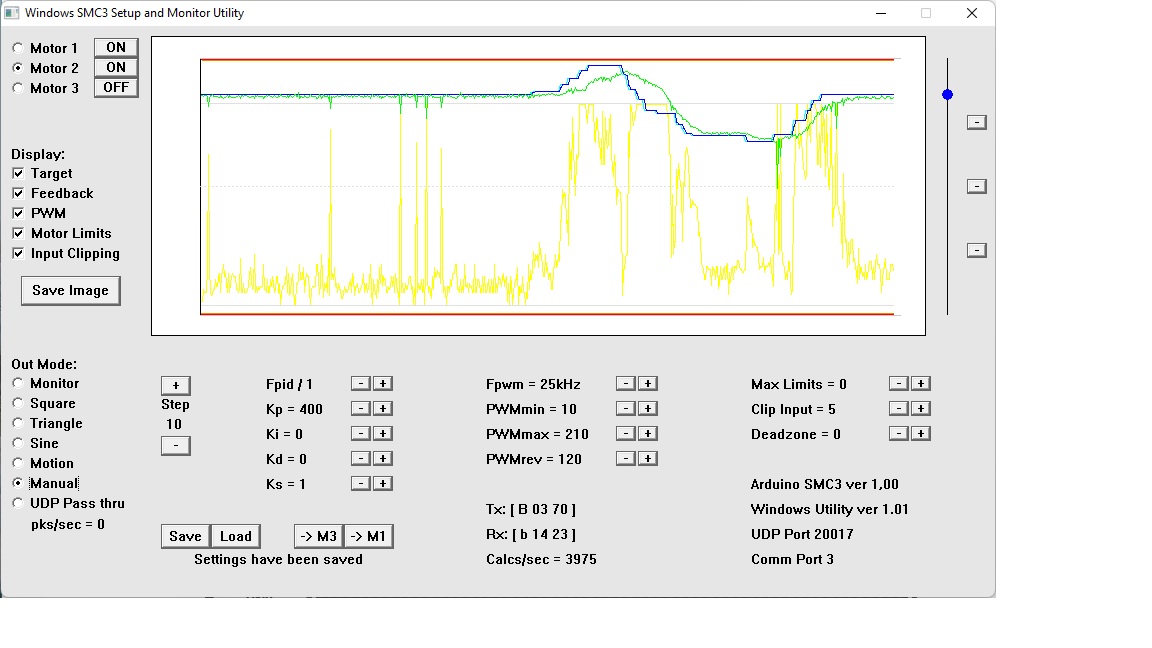Turn off Motor 1 with ON button
Screen dimensions: 1152x648
[x=116, y=48]
